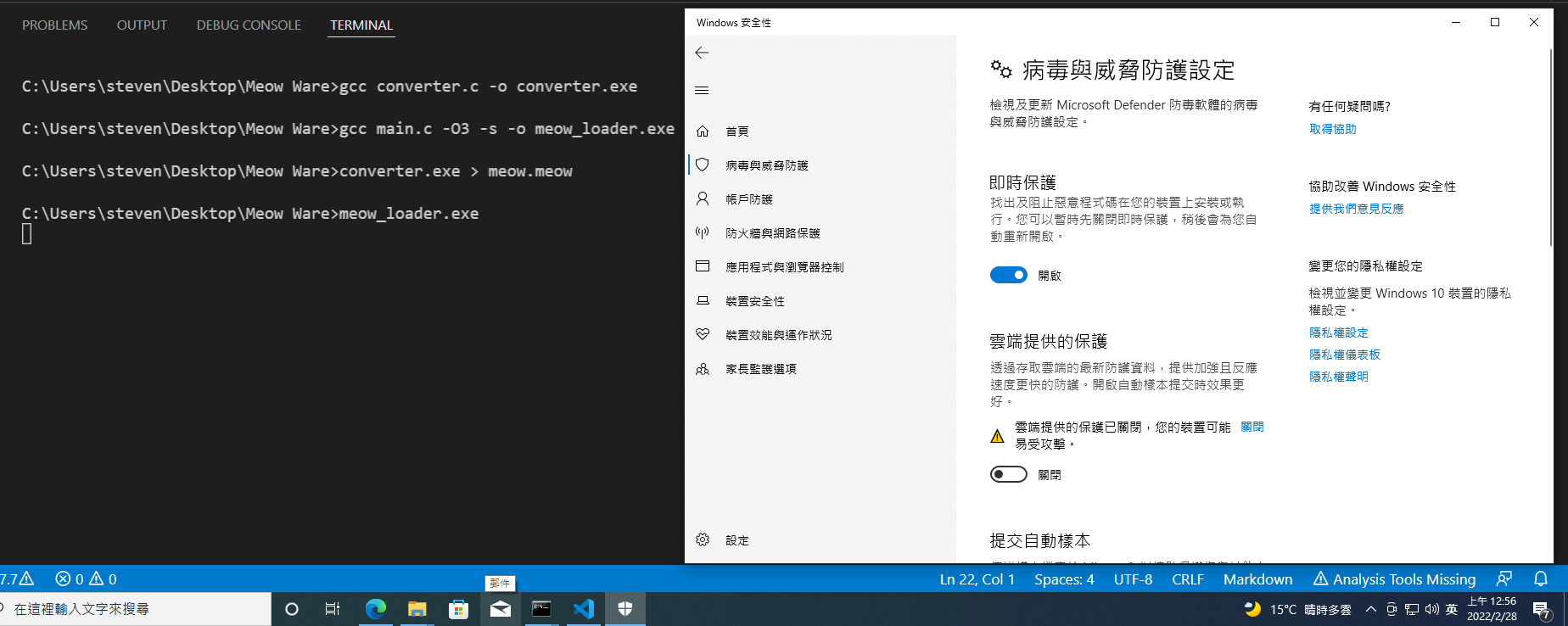1568x626 pixels.
Task: Switch to the PROBLEMS tab
Action: click(x=54, y=25)
